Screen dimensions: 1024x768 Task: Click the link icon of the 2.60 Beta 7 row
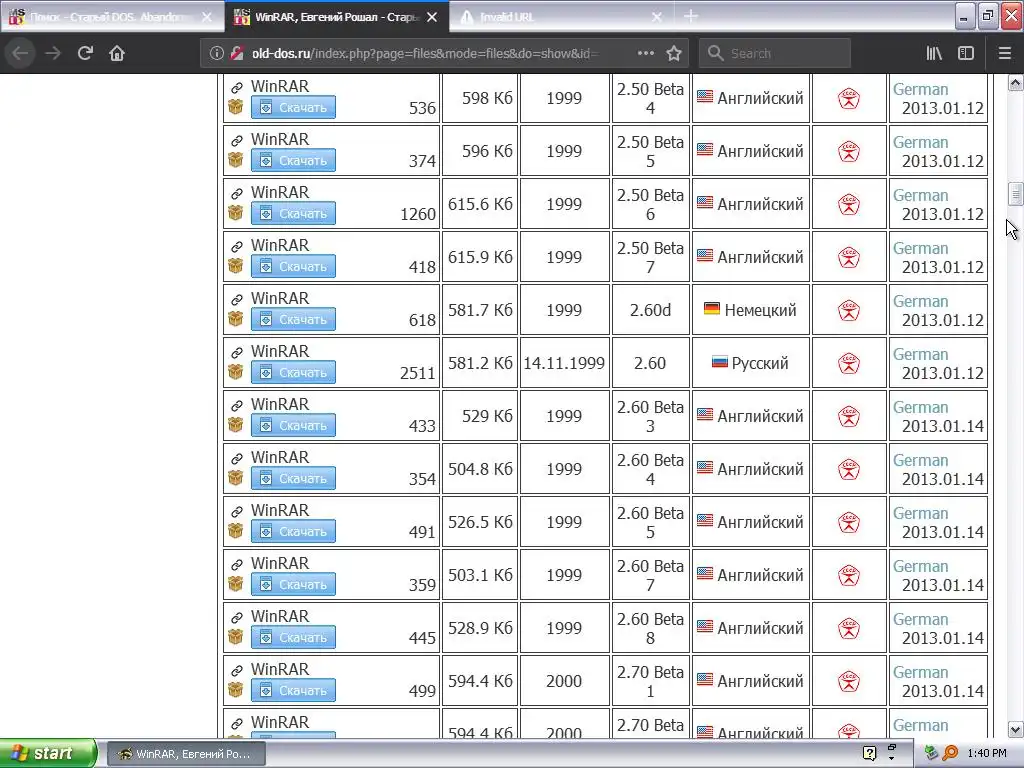pos(236,564)
